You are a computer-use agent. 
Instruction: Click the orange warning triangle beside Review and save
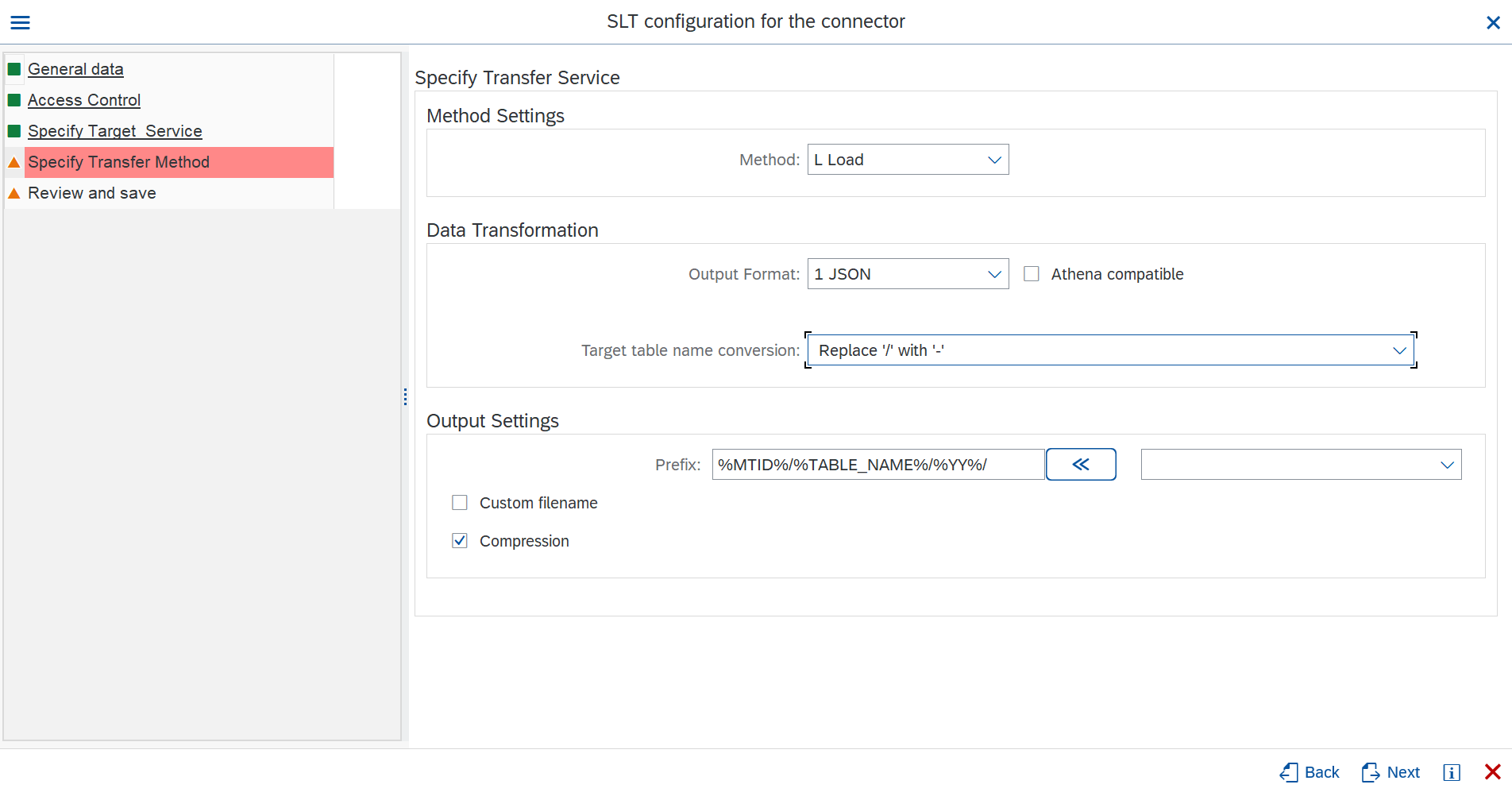tap(14, 193)
